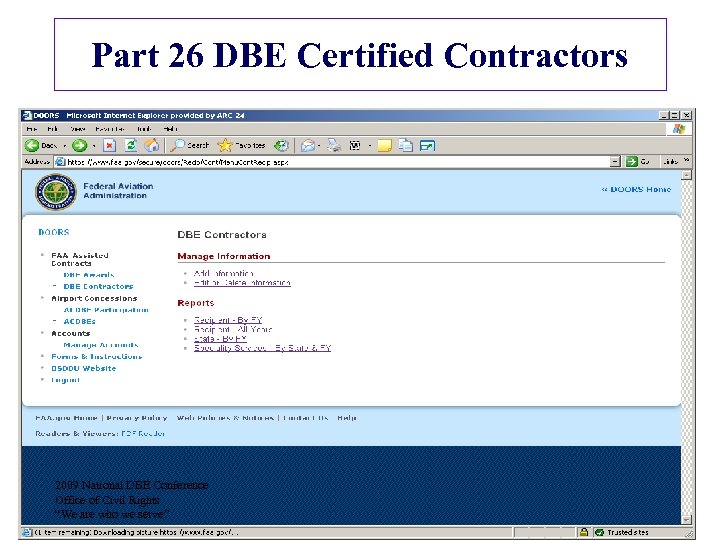Click the last toolbar window icon
Screen dimensions: 720x540
(x=427, y=146)
